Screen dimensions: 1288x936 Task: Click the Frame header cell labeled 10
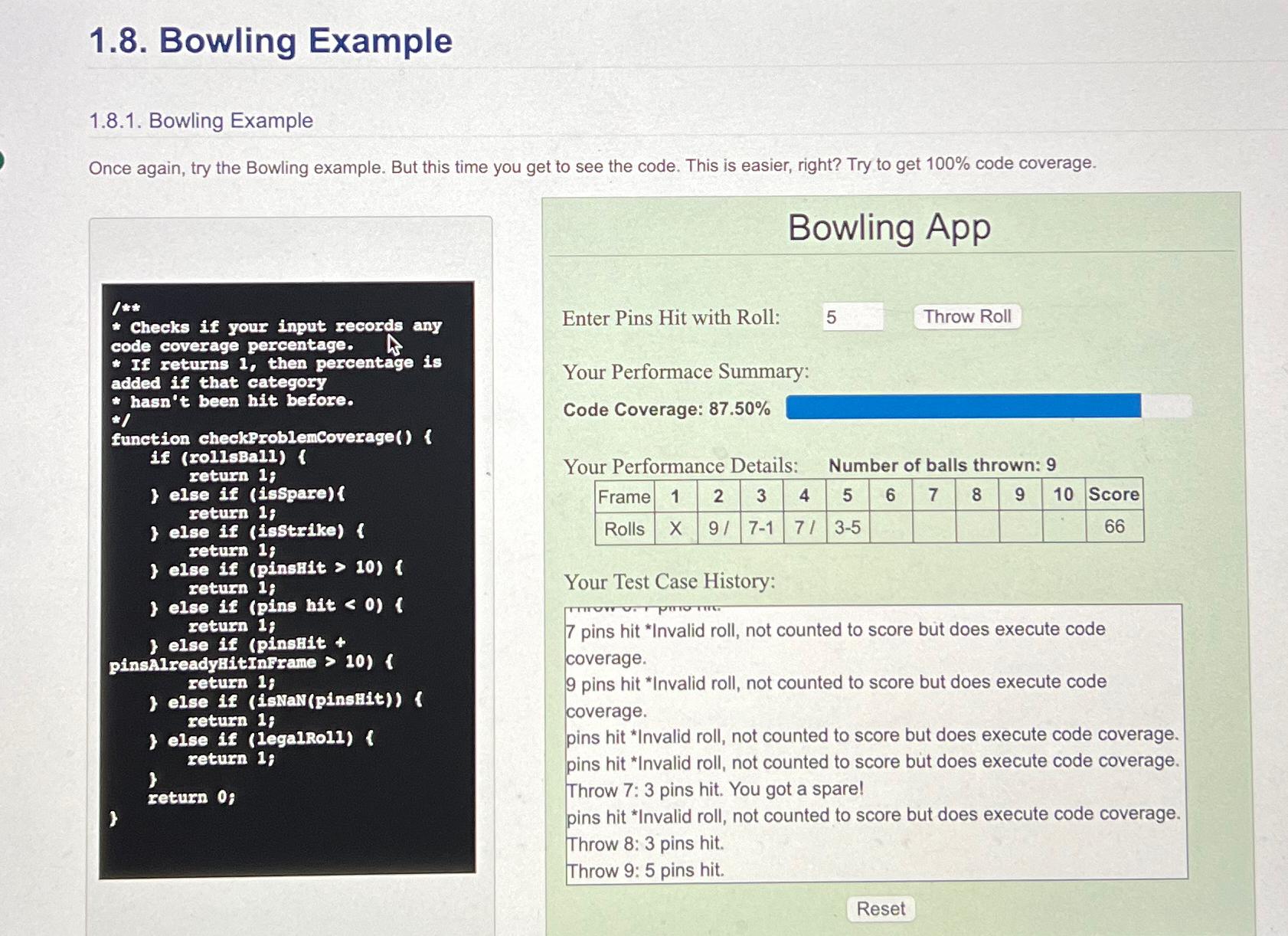[x=1063, y=496]
